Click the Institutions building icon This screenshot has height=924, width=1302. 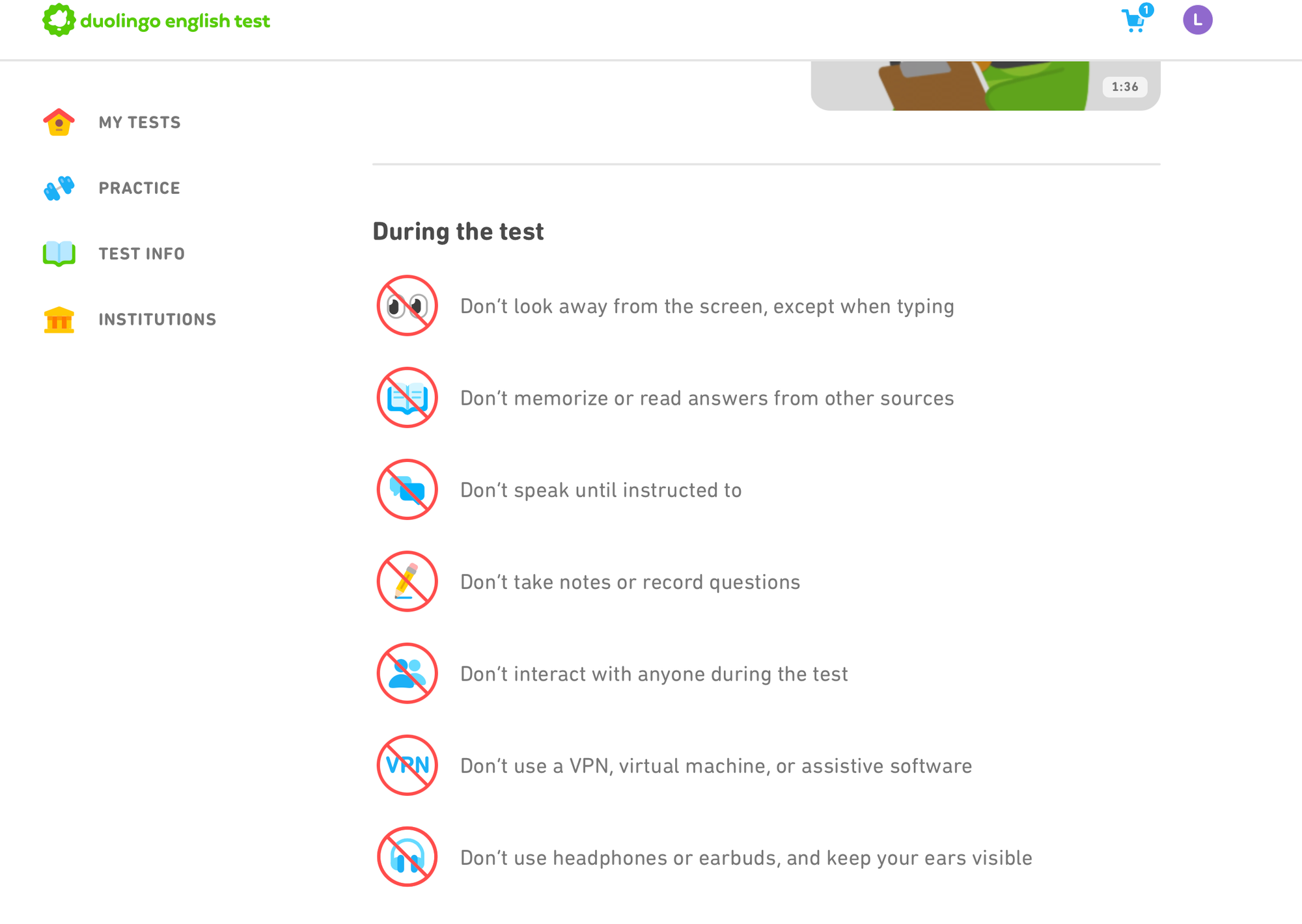[57, 319]
